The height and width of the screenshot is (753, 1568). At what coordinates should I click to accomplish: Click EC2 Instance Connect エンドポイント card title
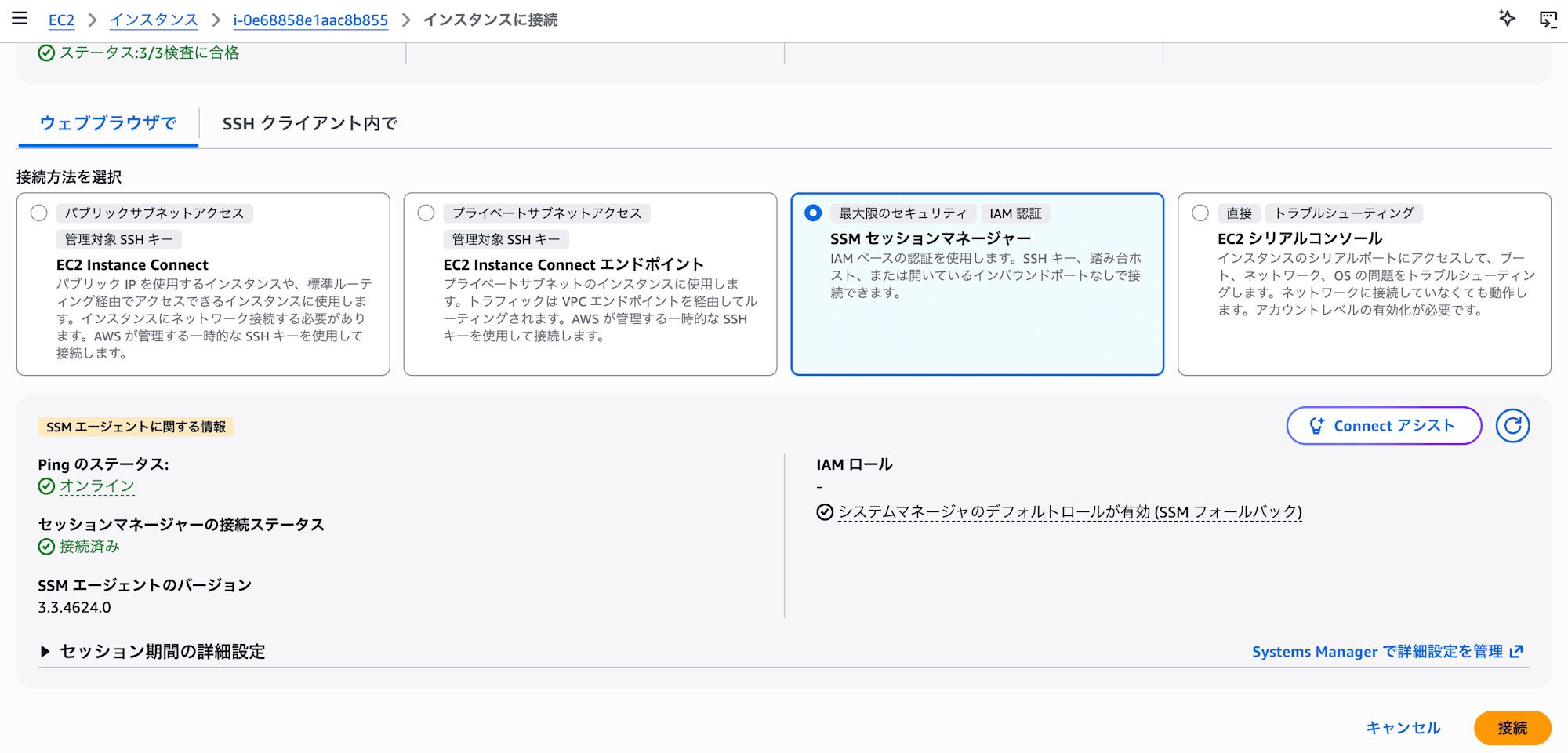coord(574,265)
